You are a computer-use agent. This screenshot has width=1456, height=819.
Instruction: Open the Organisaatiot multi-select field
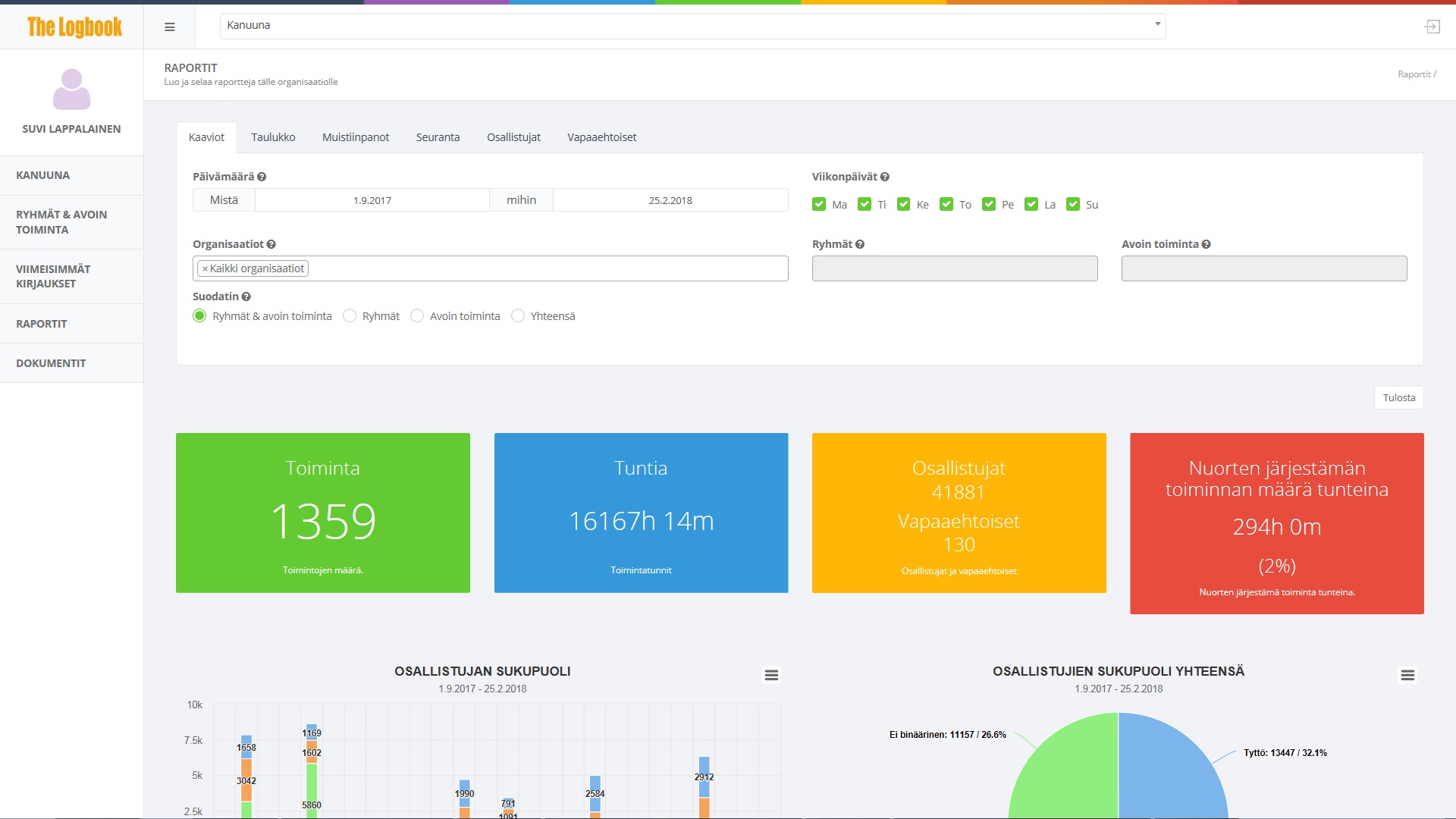click(x=491, y=268)
